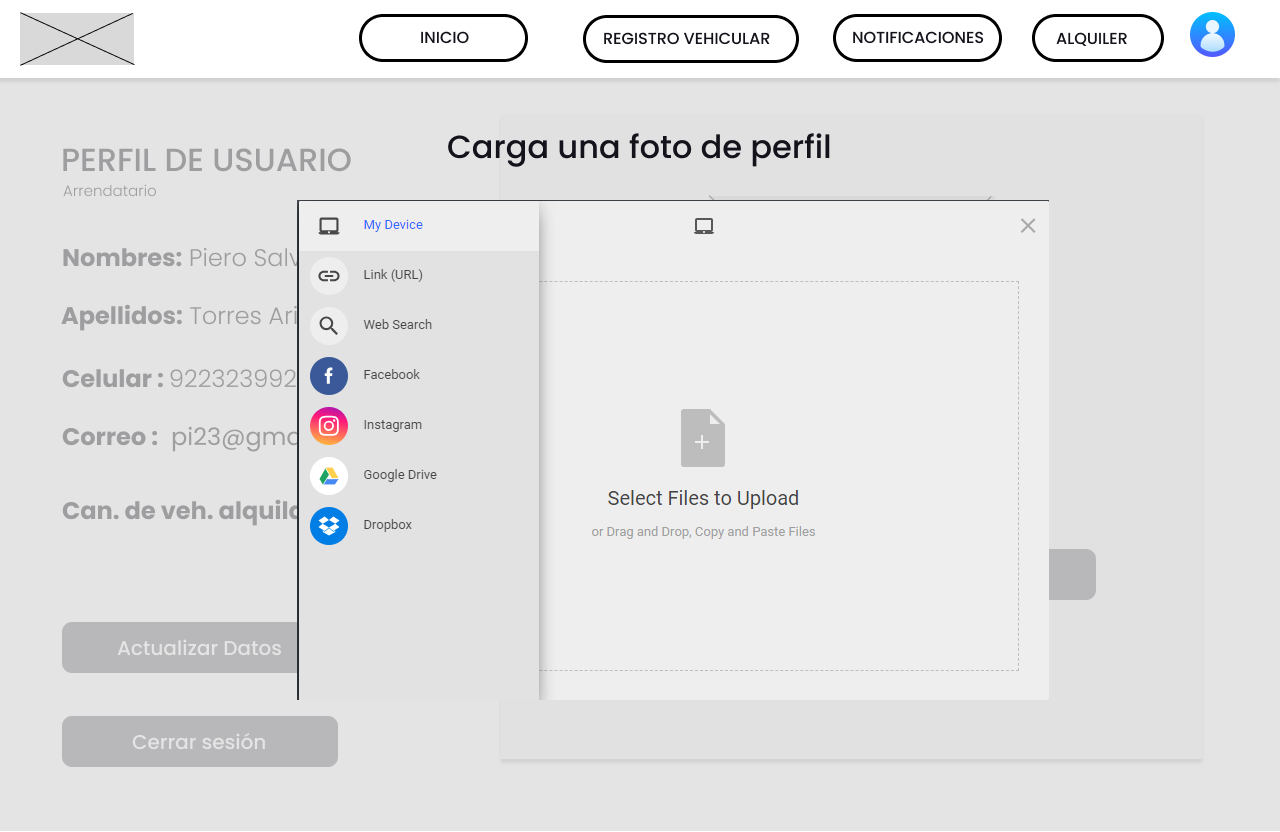
Task: Select Dropbox source label
Action: point(388,525)
